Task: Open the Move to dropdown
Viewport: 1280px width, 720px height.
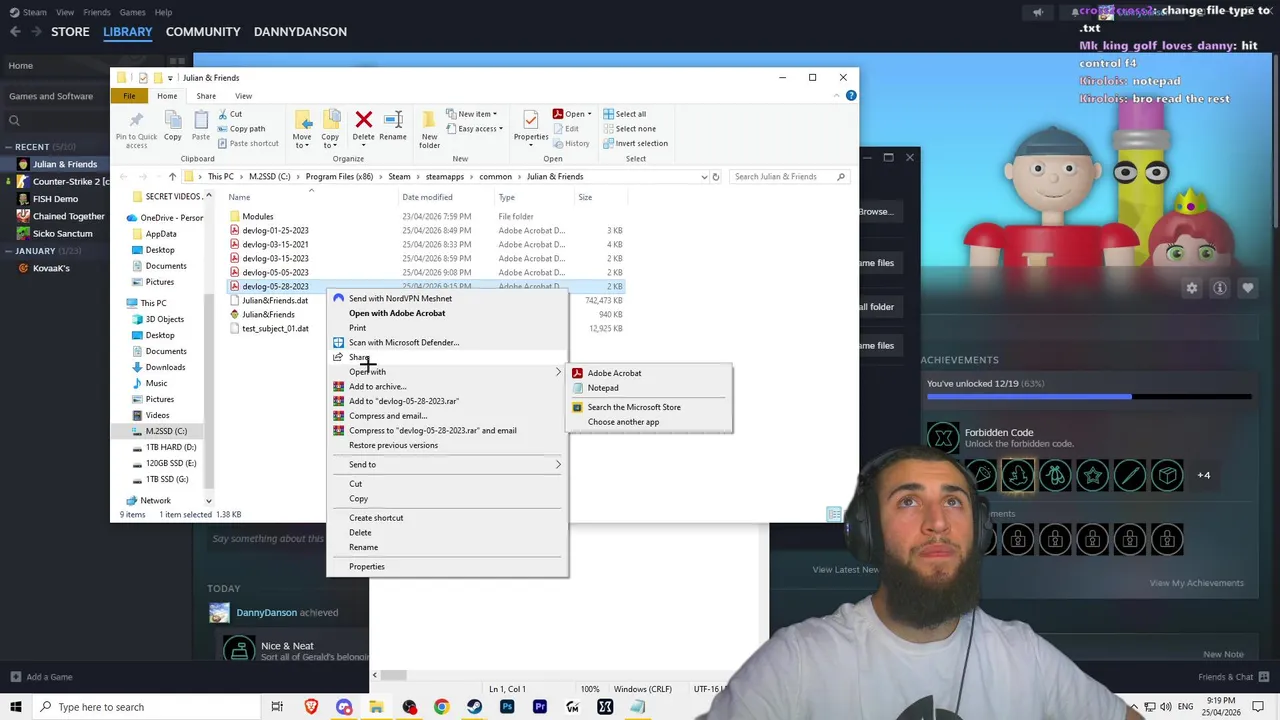Action: [301, 141]
